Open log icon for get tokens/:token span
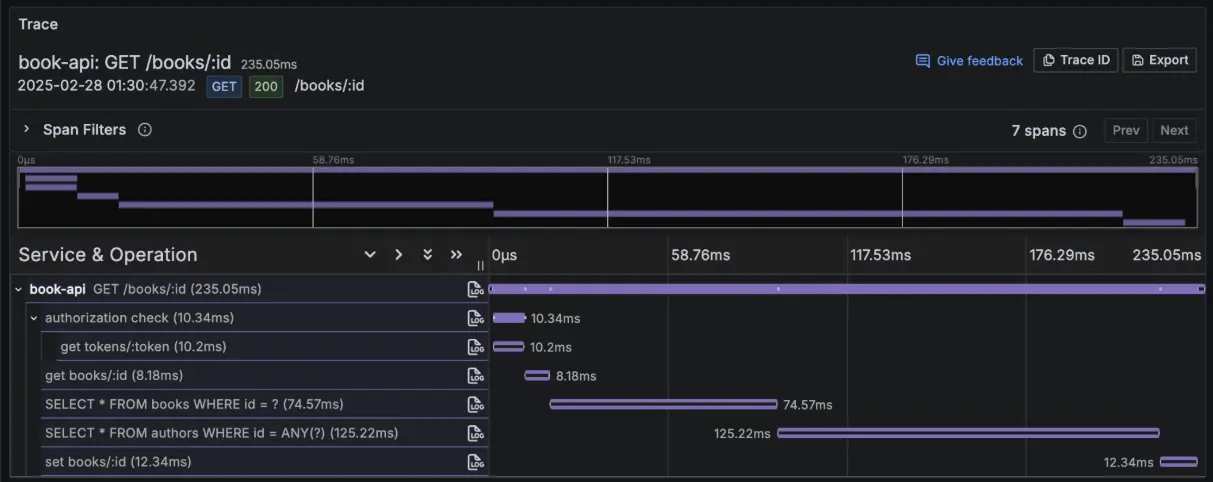The image size is (1213, 482). coord(475,347)
